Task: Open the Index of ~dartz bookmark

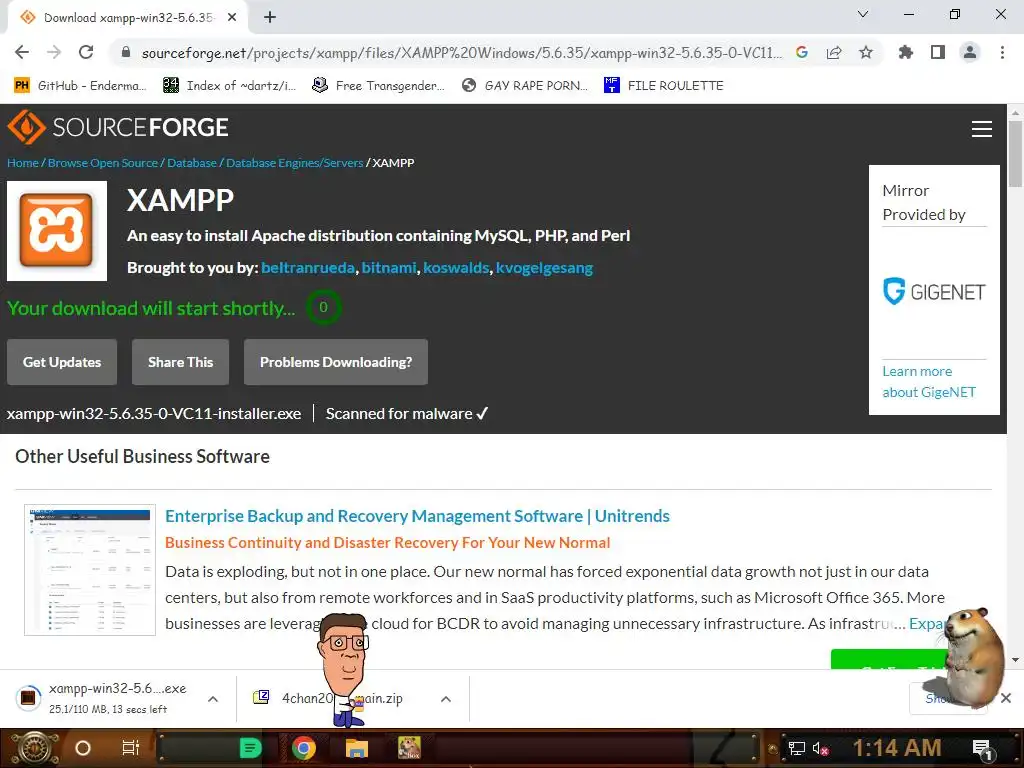Action: coord(229,86)
